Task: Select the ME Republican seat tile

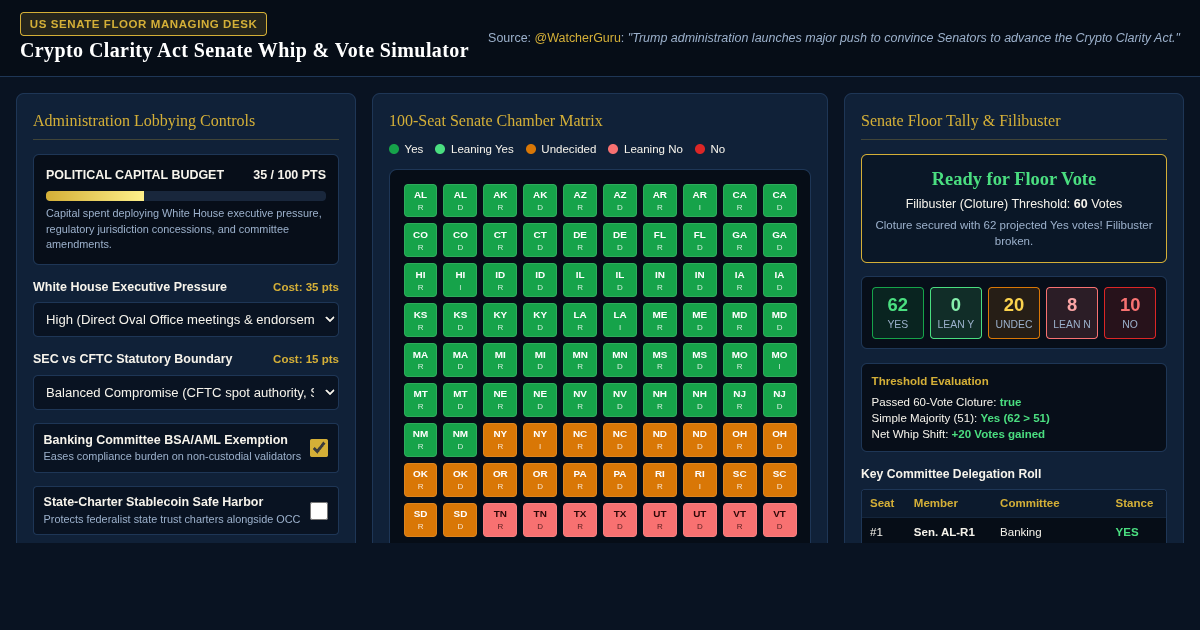Action: tap(660, 320)
